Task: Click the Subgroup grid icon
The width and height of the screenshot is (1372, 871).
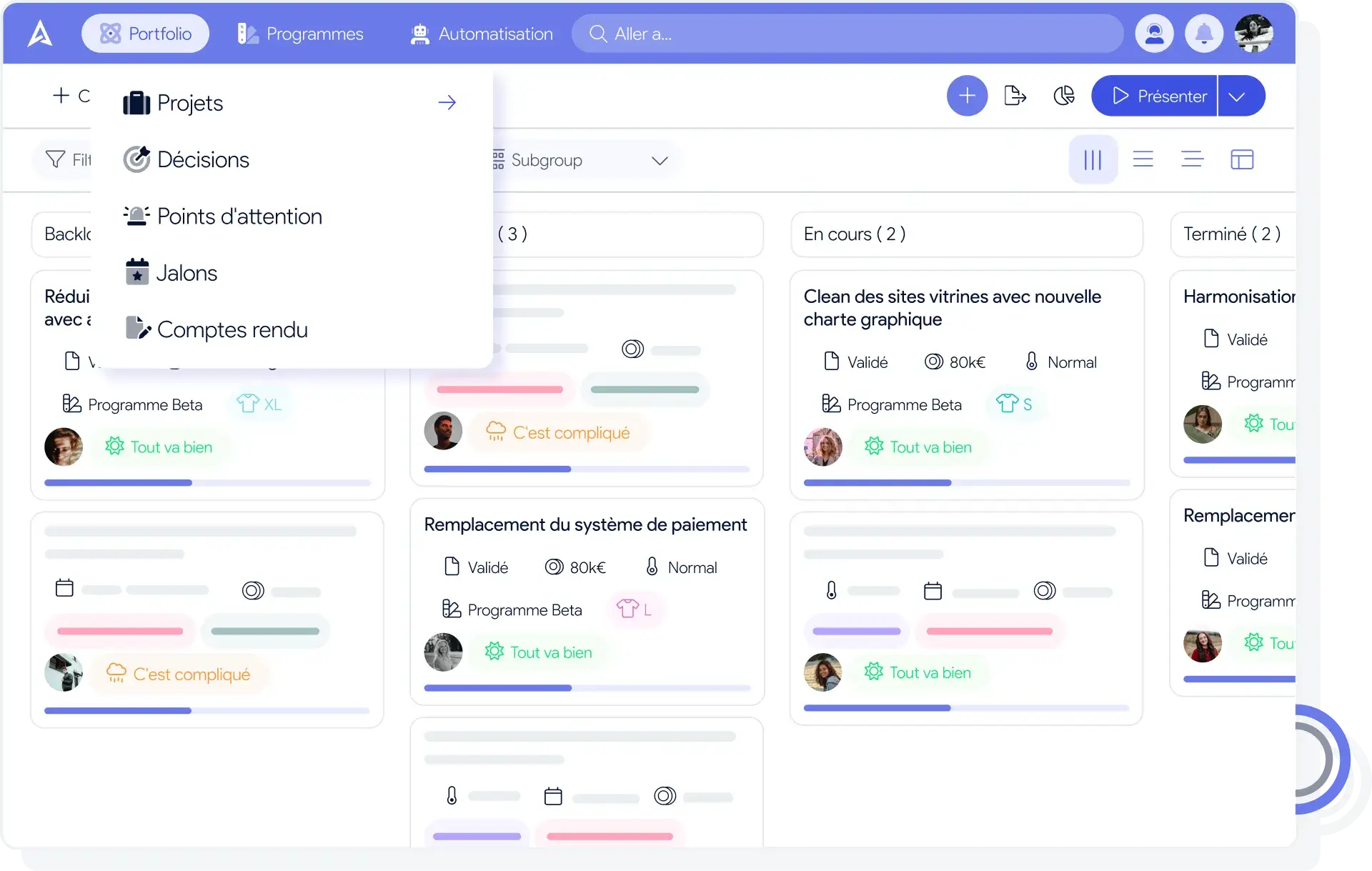Action: click(x=499, y=159)
